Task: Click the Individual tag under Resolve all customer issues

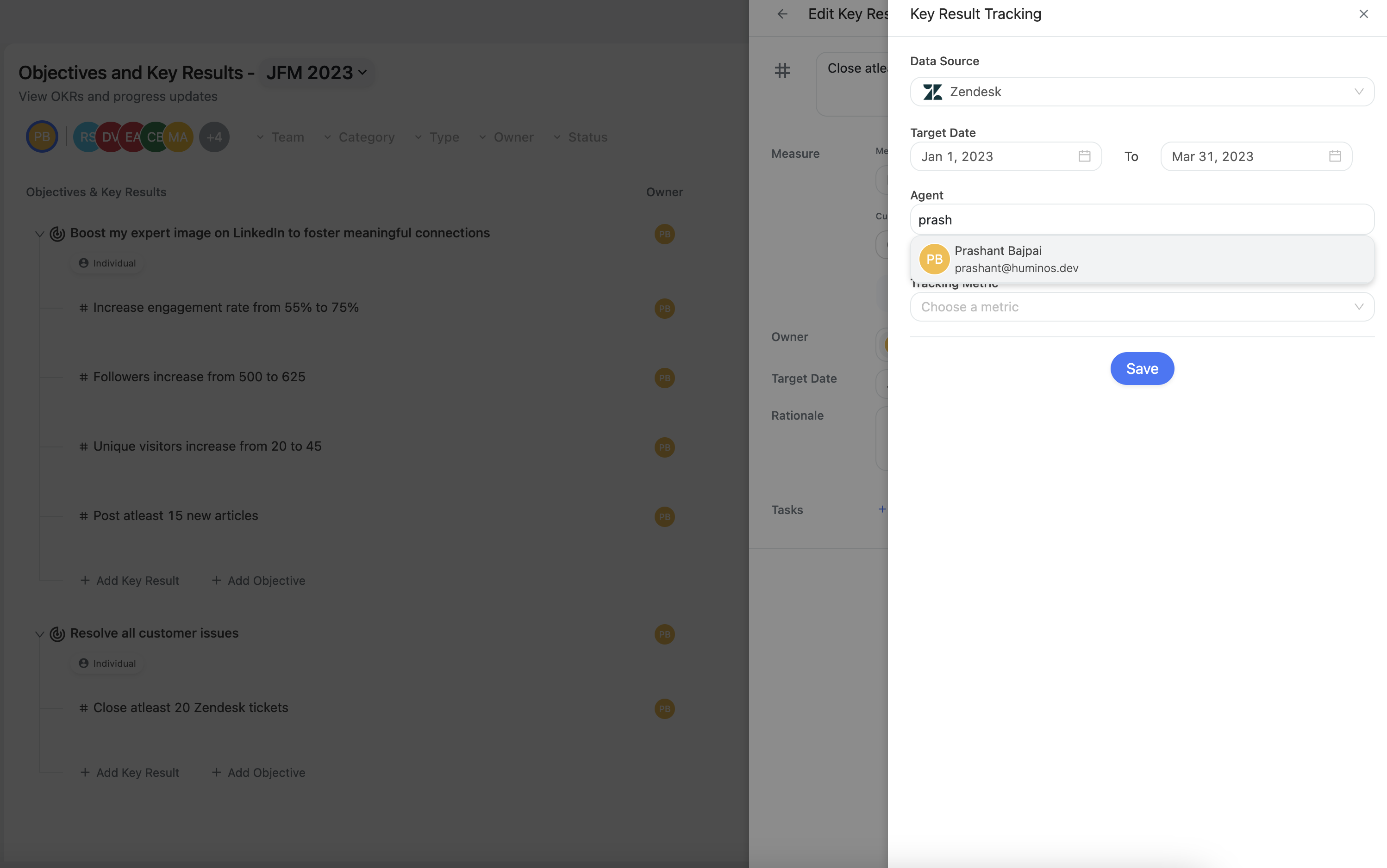Action: [x=107, y=663]
